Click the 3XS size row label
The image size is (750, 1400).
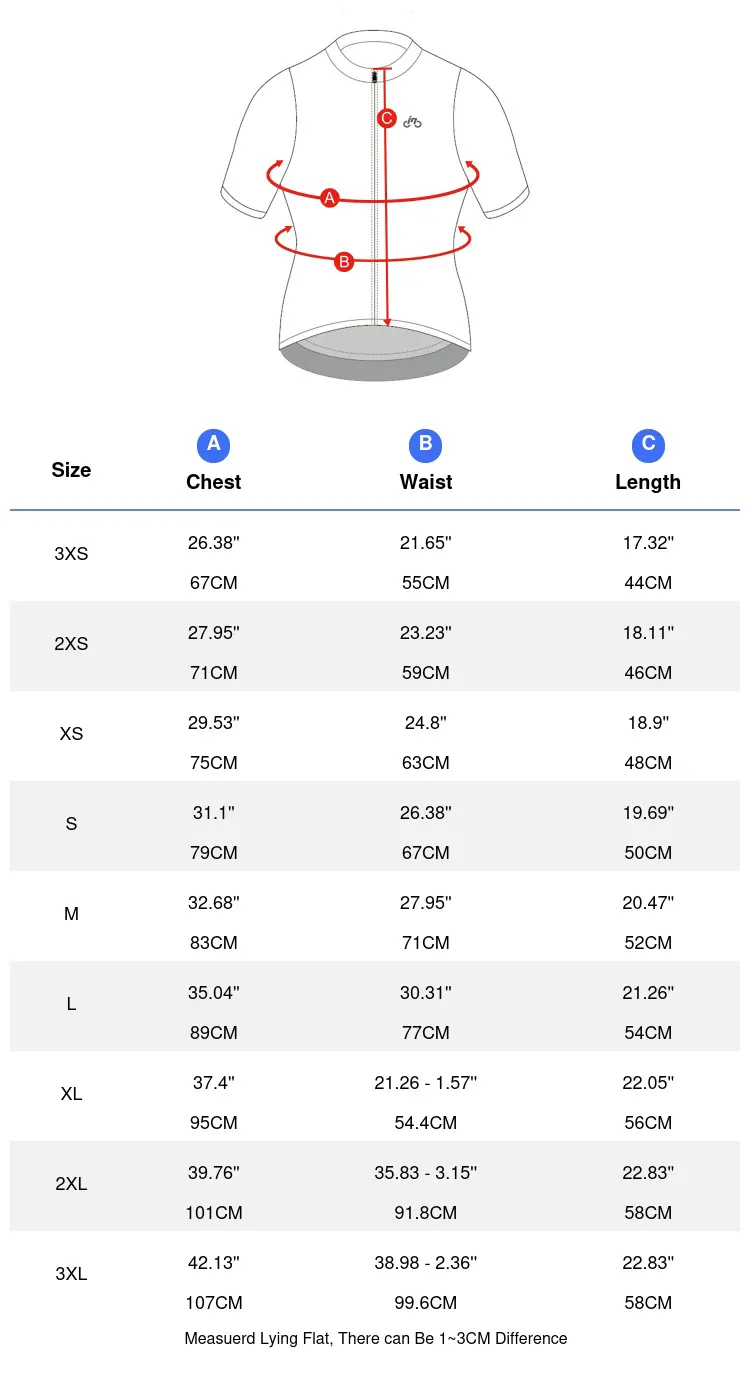(71, 554)
